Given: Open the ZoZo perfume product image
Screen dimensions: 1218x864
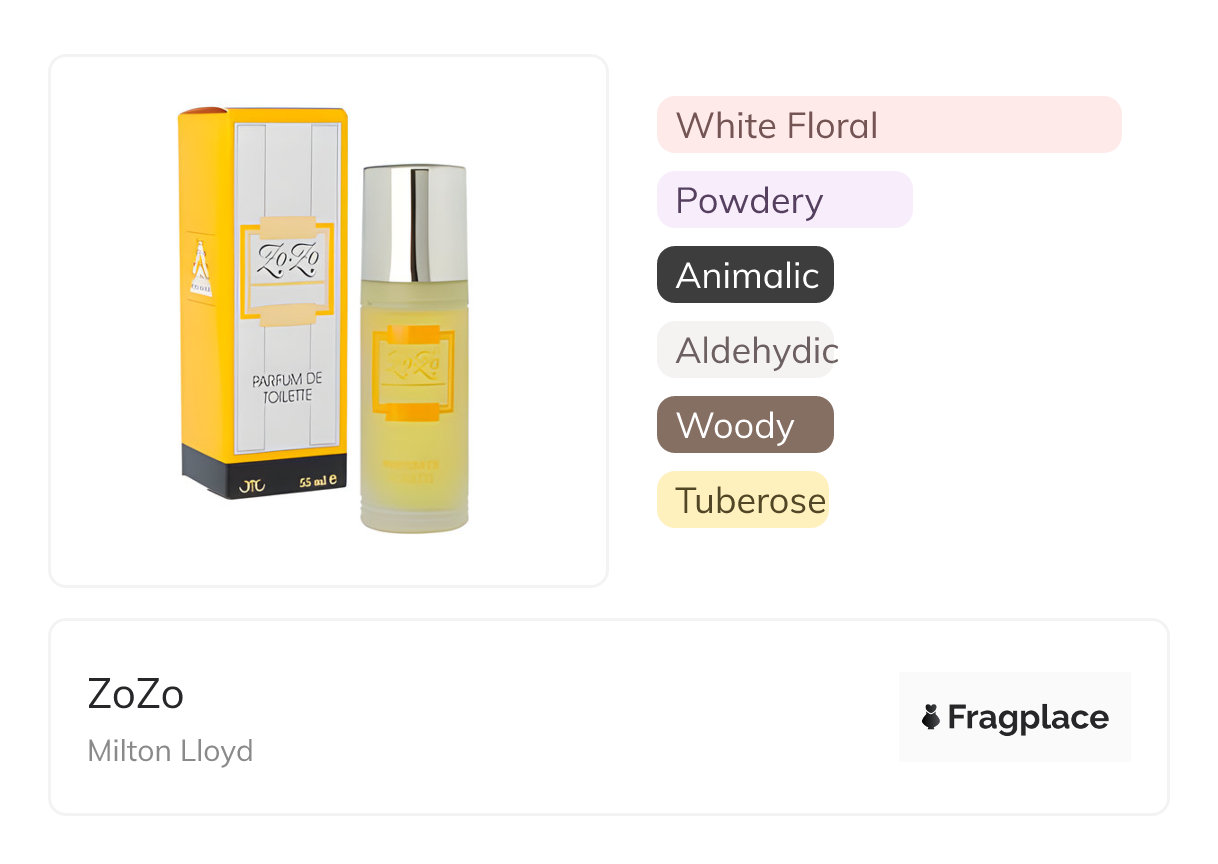Looking at the screenshot, I should (328, 320).
